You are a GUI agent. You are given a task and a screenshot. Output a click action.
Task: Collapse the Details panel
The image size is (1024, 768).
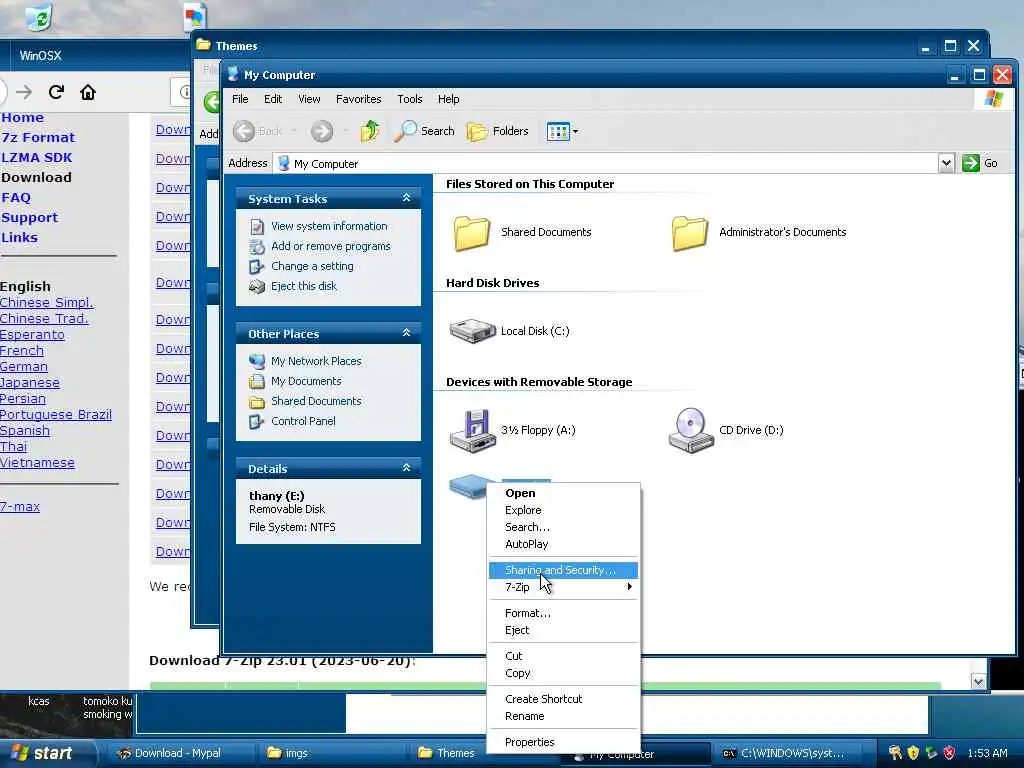click(x=406, y=468)
